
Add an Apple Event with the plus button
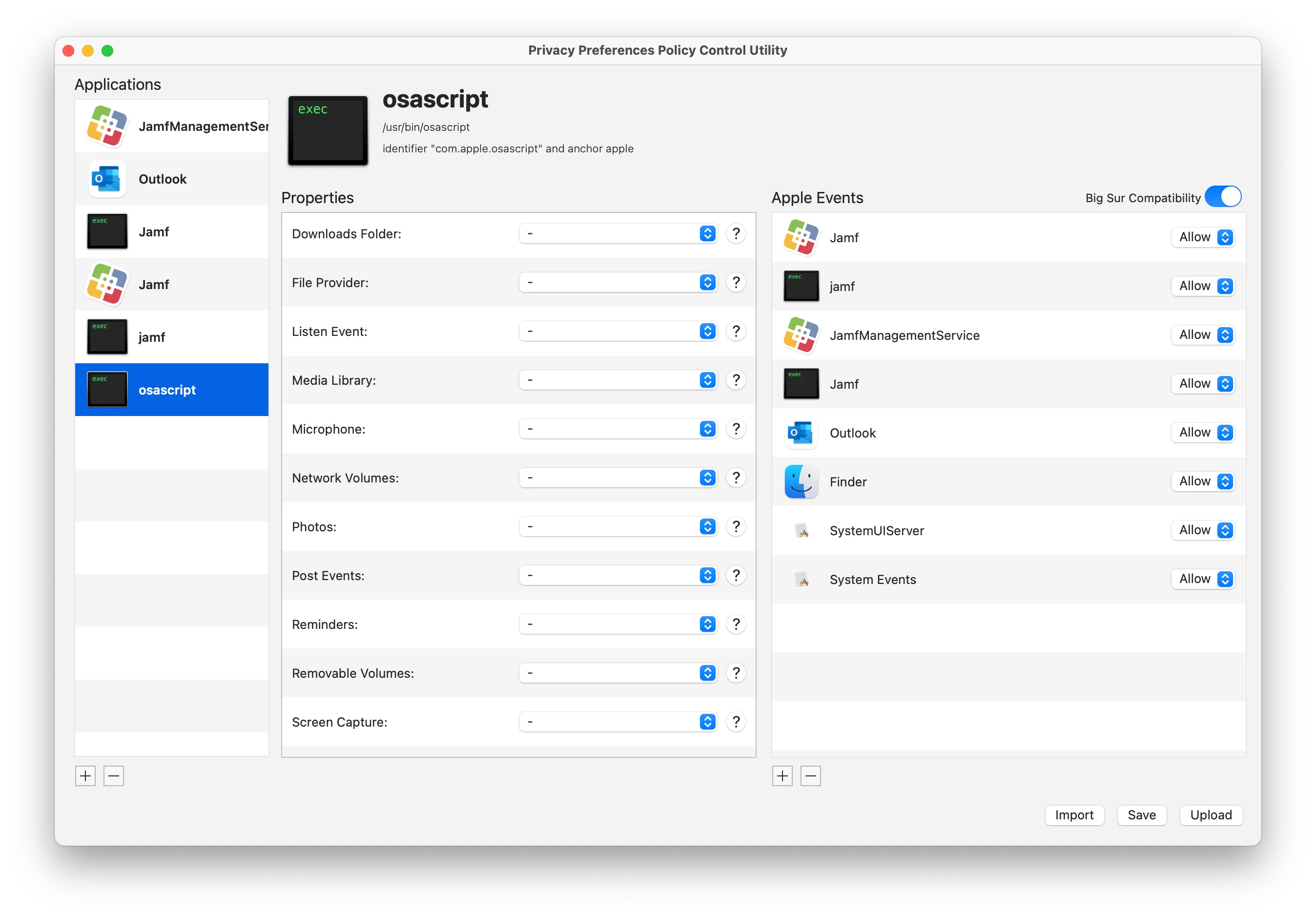pos(782,776)
